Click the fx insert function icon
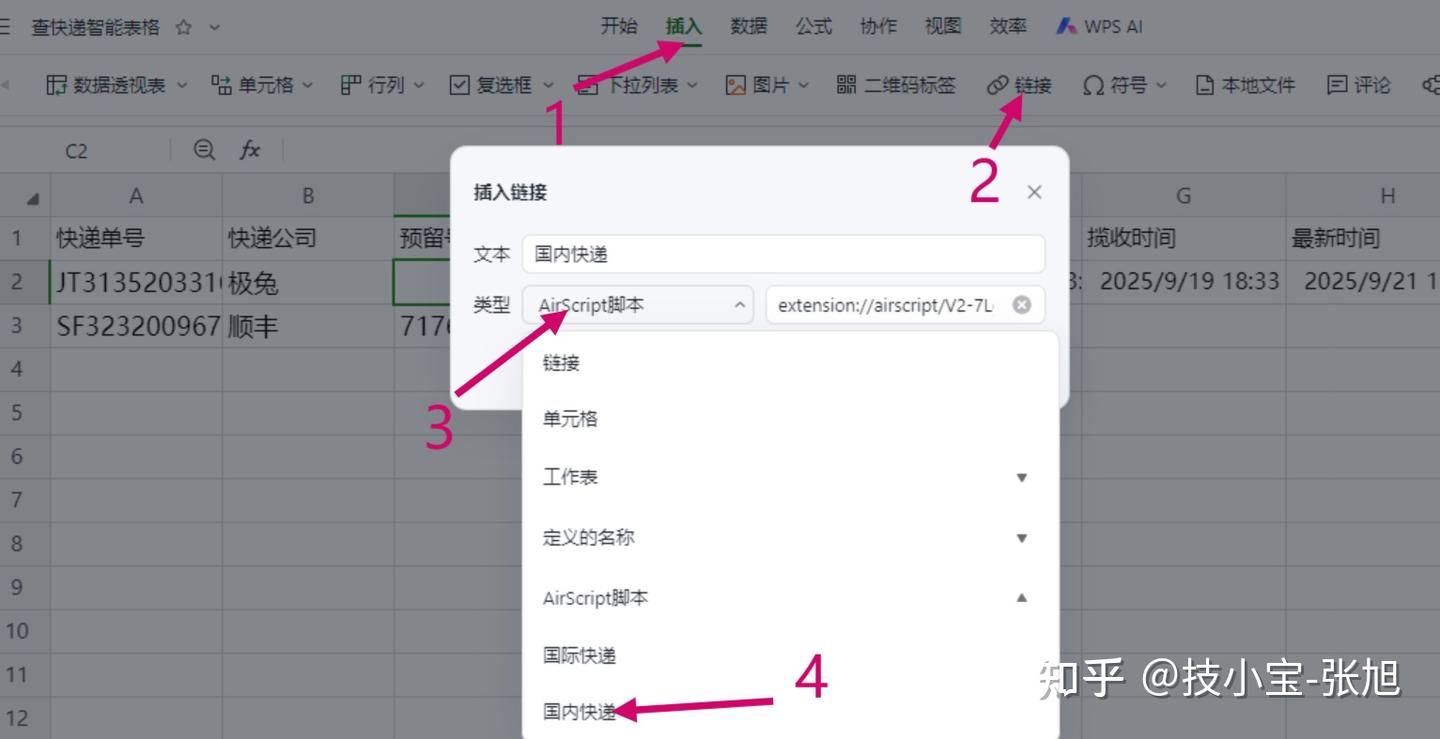1440x739 pixels. tap(250, 150)
